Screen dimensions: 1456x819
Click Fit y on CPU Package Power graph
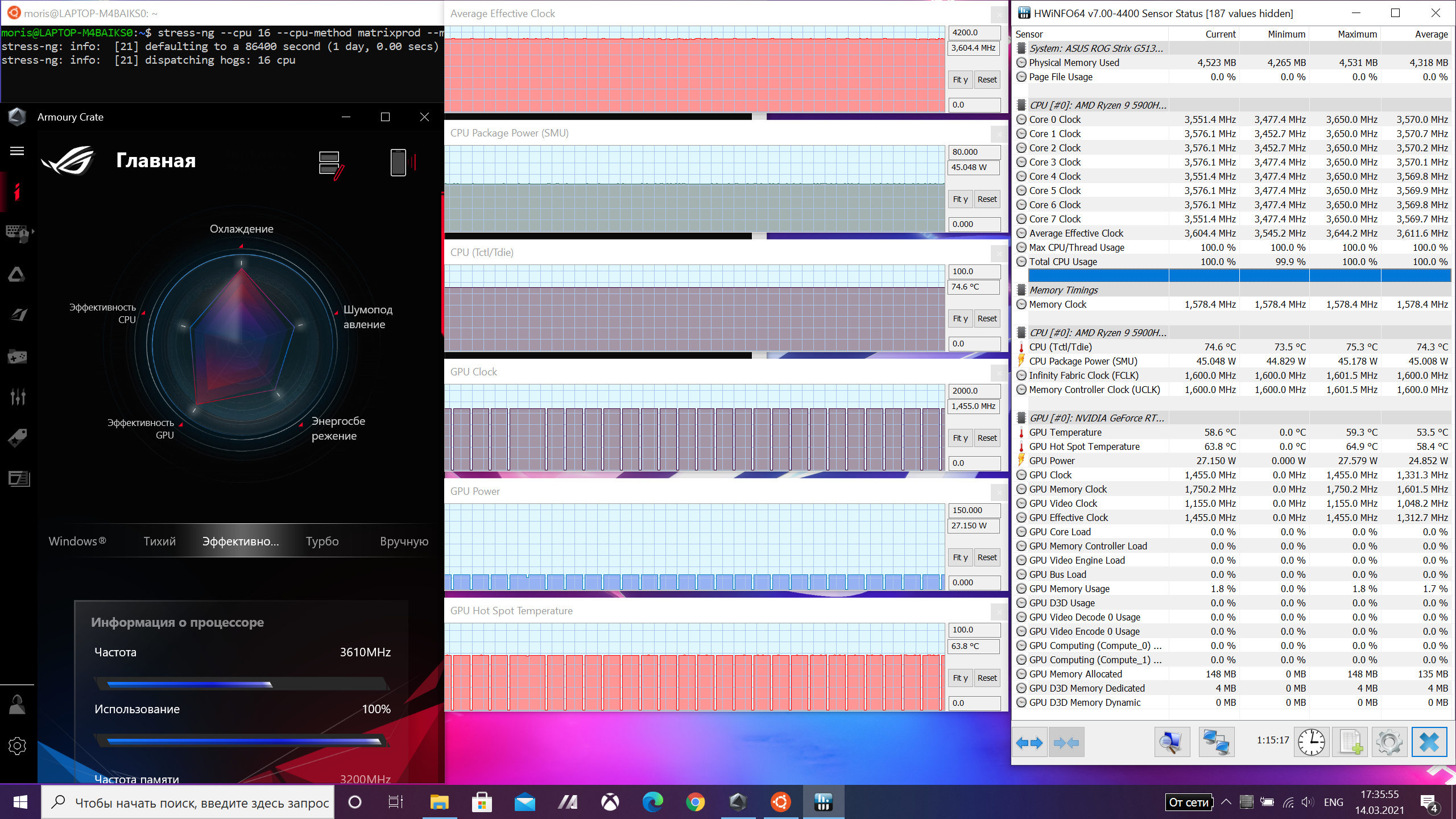[x=960, y=199]
